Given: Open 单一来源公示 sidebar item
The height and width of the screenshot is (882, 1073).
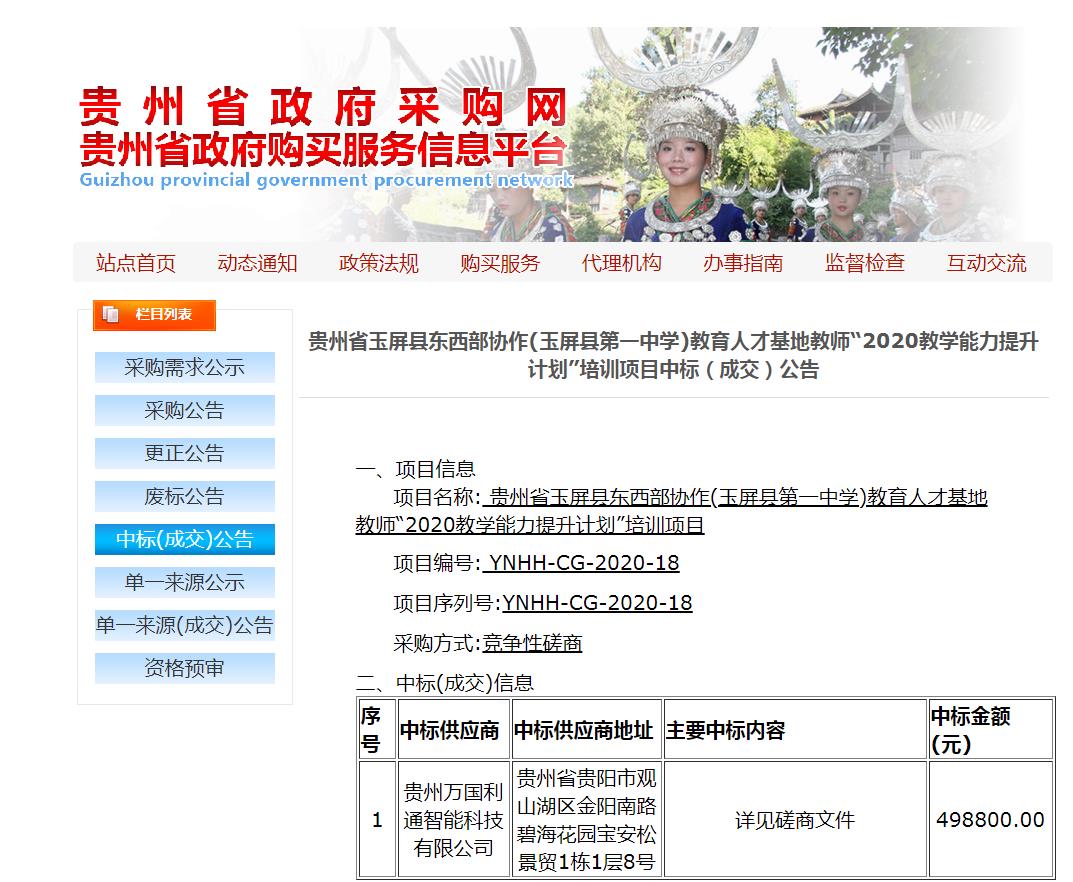Looking at the screenshot, I should click(x=184, y=582).
